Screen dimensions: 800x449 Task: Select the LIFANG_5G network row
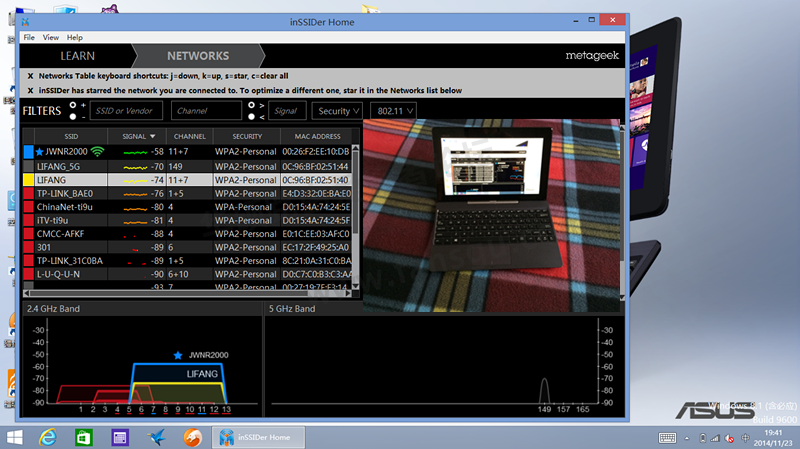[188, 166]
